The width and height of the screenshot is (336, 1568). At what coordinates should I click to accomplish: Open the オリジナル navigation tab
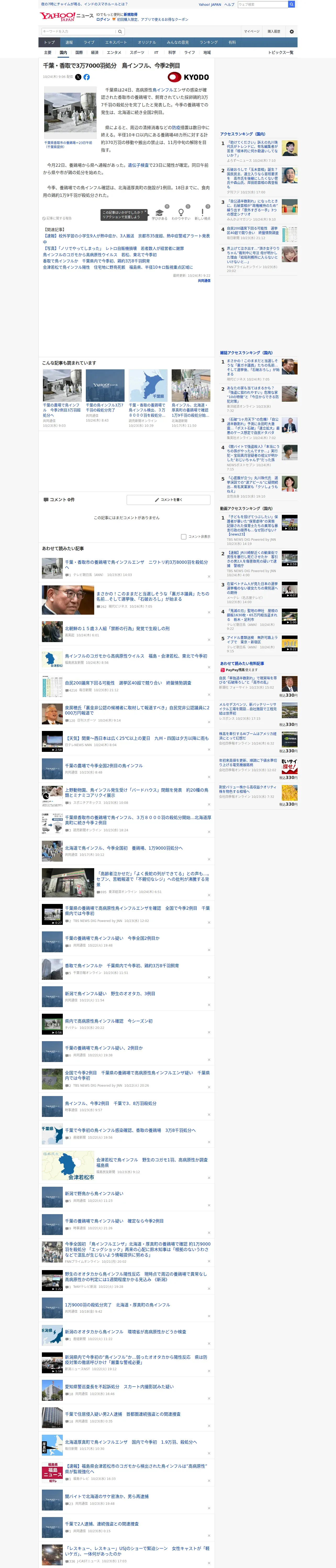(147, 43)
